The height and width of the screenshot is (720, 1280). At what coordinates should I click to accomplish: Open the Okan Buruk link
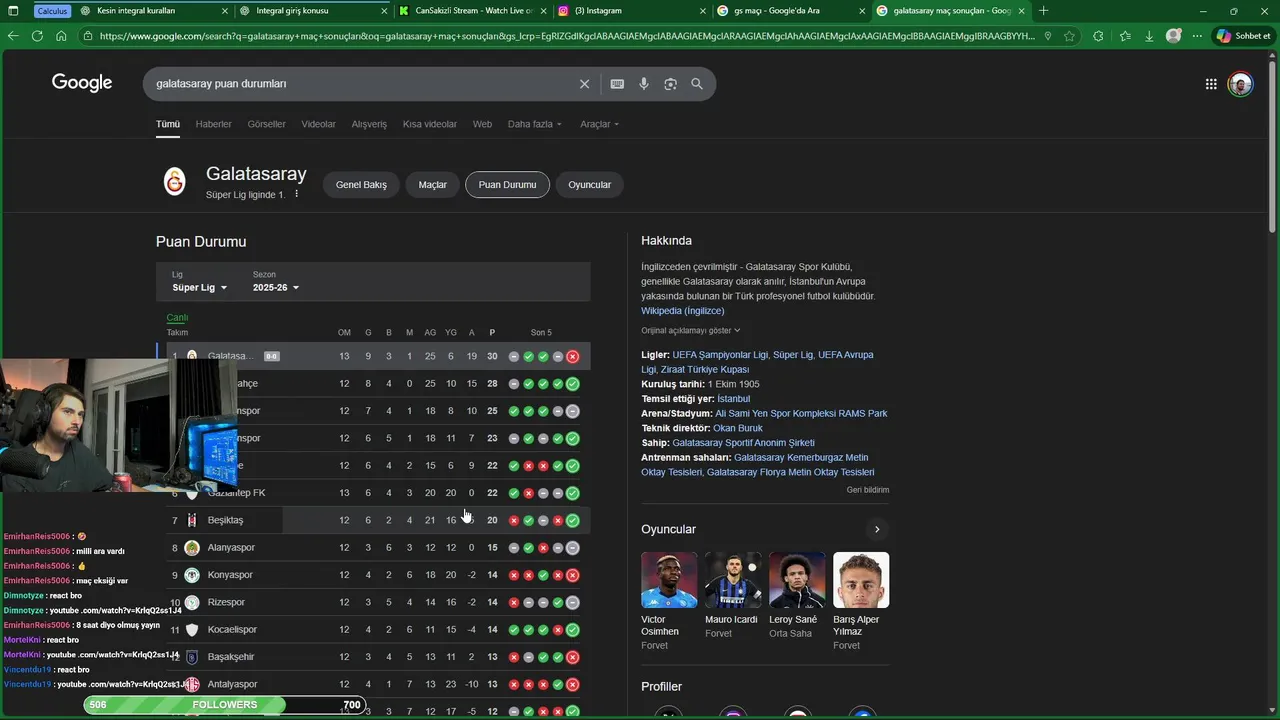point(738,428)
